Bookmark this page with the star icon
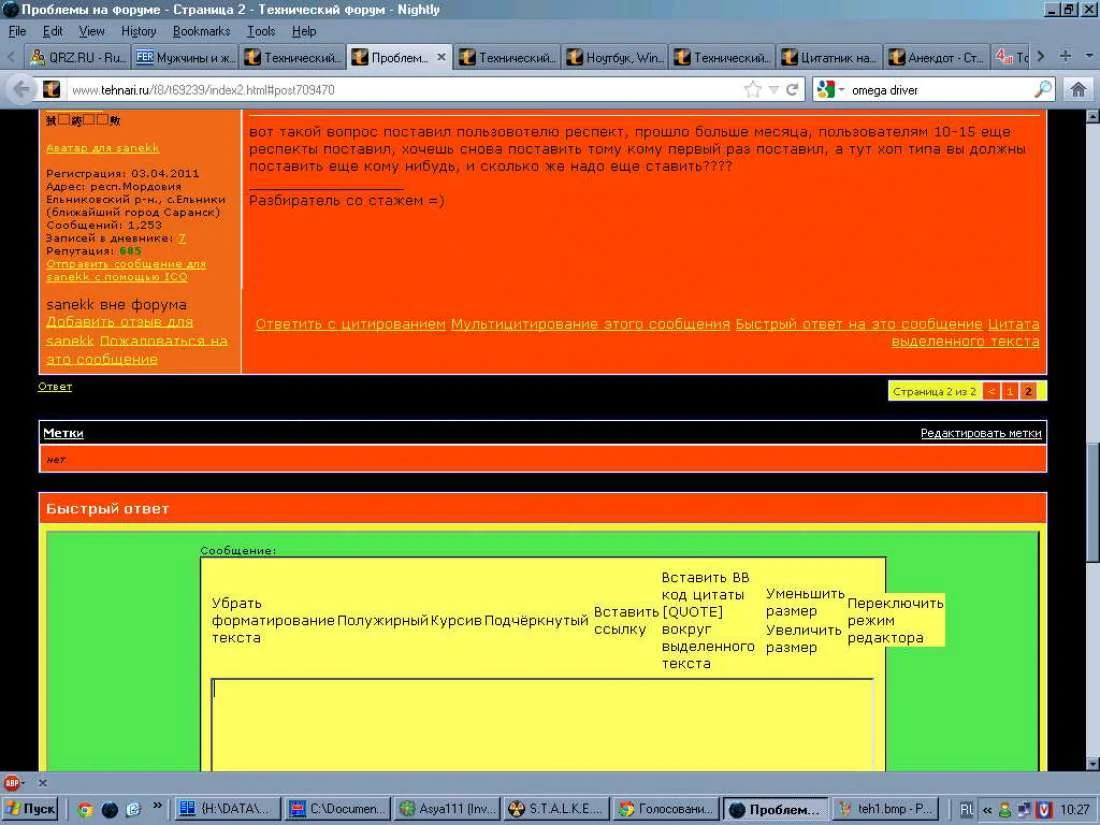This screenshot has height=825, width=1100. pyautogui.click(x=753, y=89)
